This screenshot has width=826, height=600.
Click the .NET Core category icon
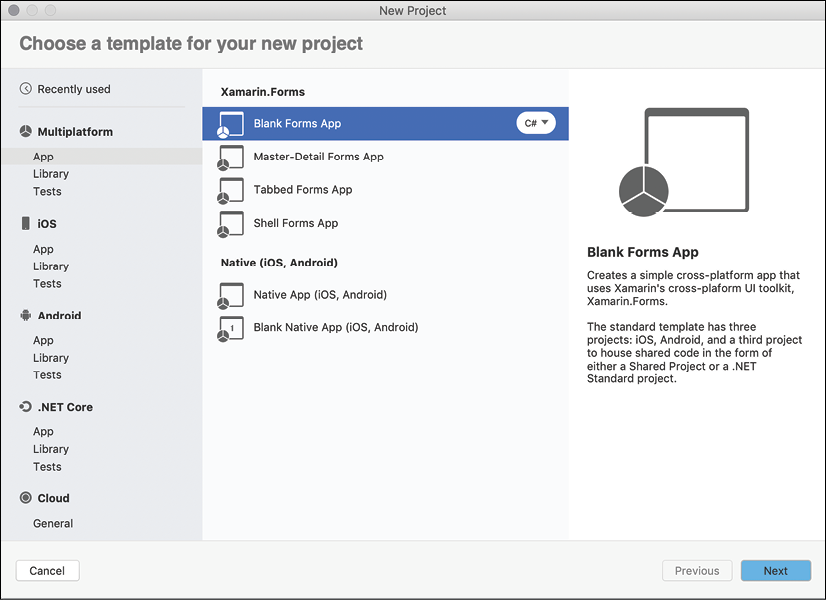[x=26, y=407]
